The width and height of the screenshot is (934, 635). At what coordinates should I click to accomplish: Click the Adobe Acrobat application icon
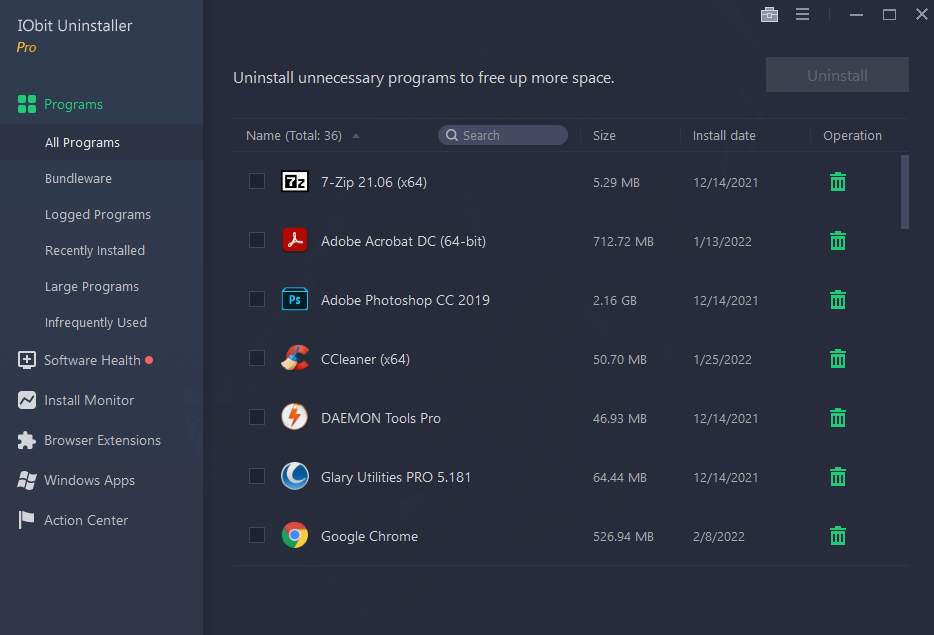tap(295, 240)
